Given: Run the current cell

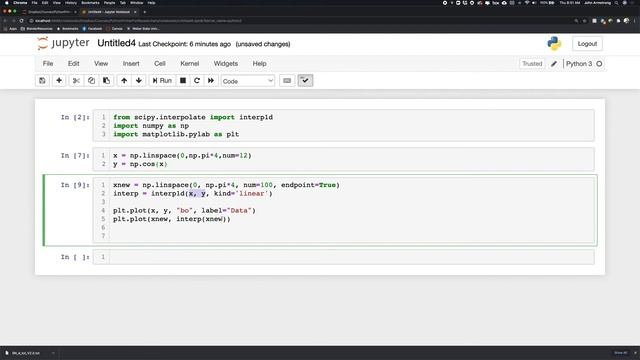Looking at the screenshot, I should pos(162,80).
